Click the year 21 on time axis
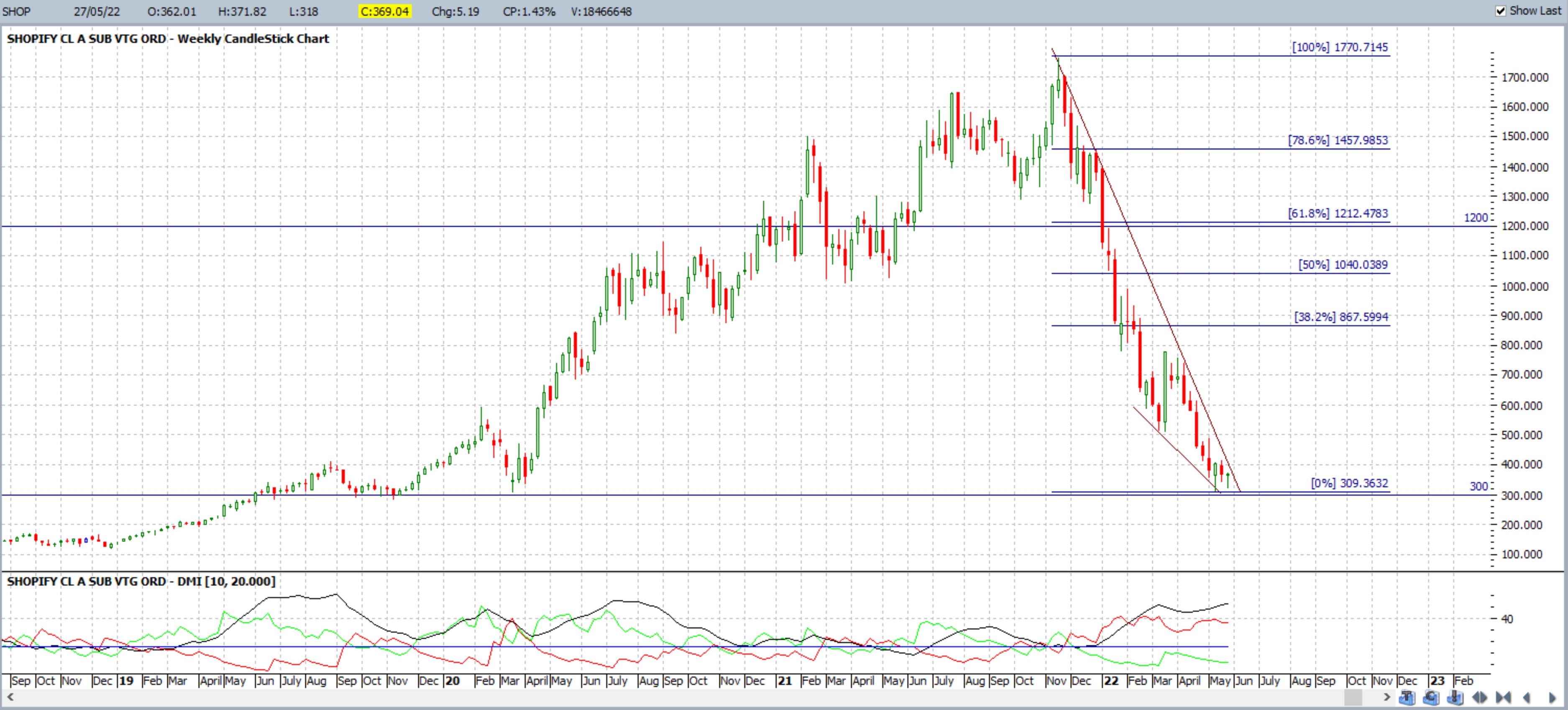1568x710 pixels. click(785, 681)
